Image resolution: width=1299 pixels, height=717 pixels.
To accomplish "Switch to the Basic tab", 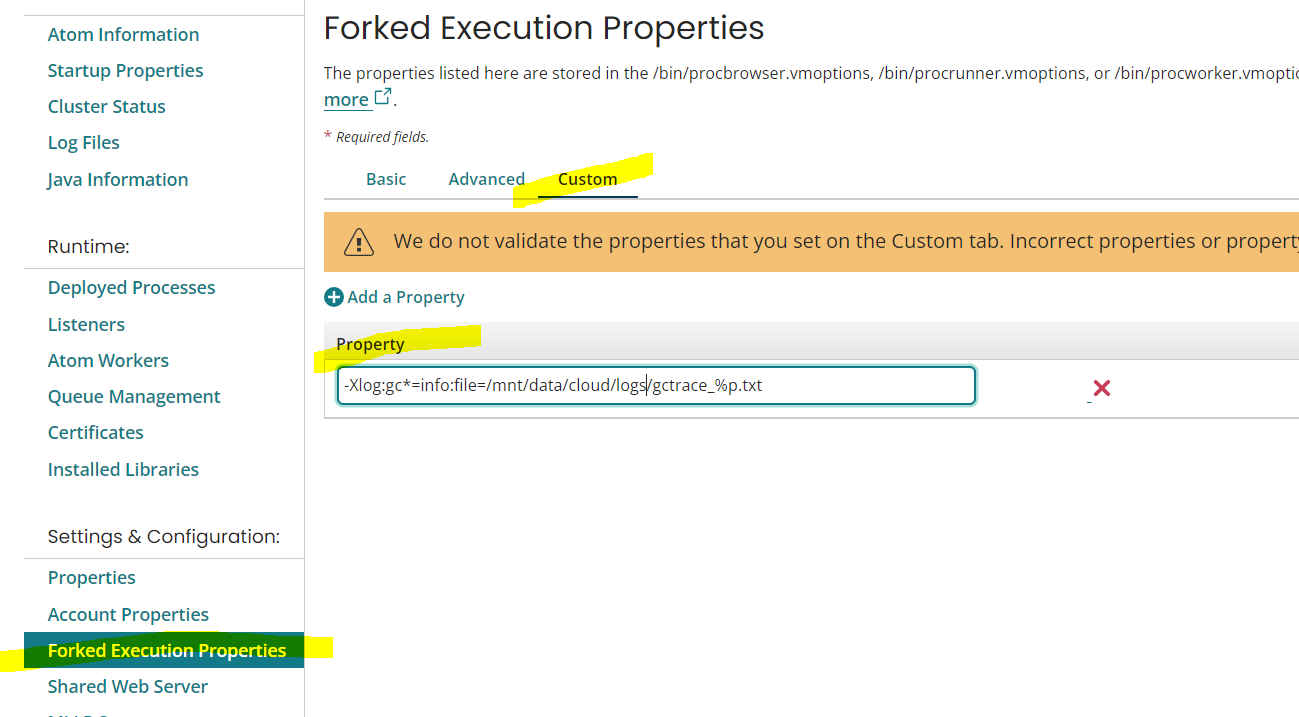I will [386, 179].
